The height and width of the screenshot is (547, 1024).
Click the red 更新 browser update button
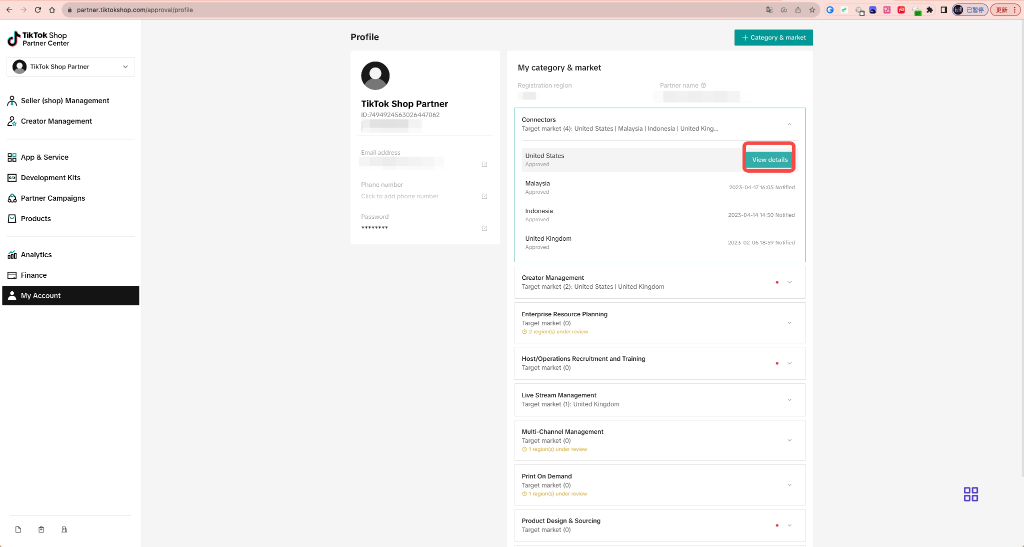click(x=1004, y=10)
